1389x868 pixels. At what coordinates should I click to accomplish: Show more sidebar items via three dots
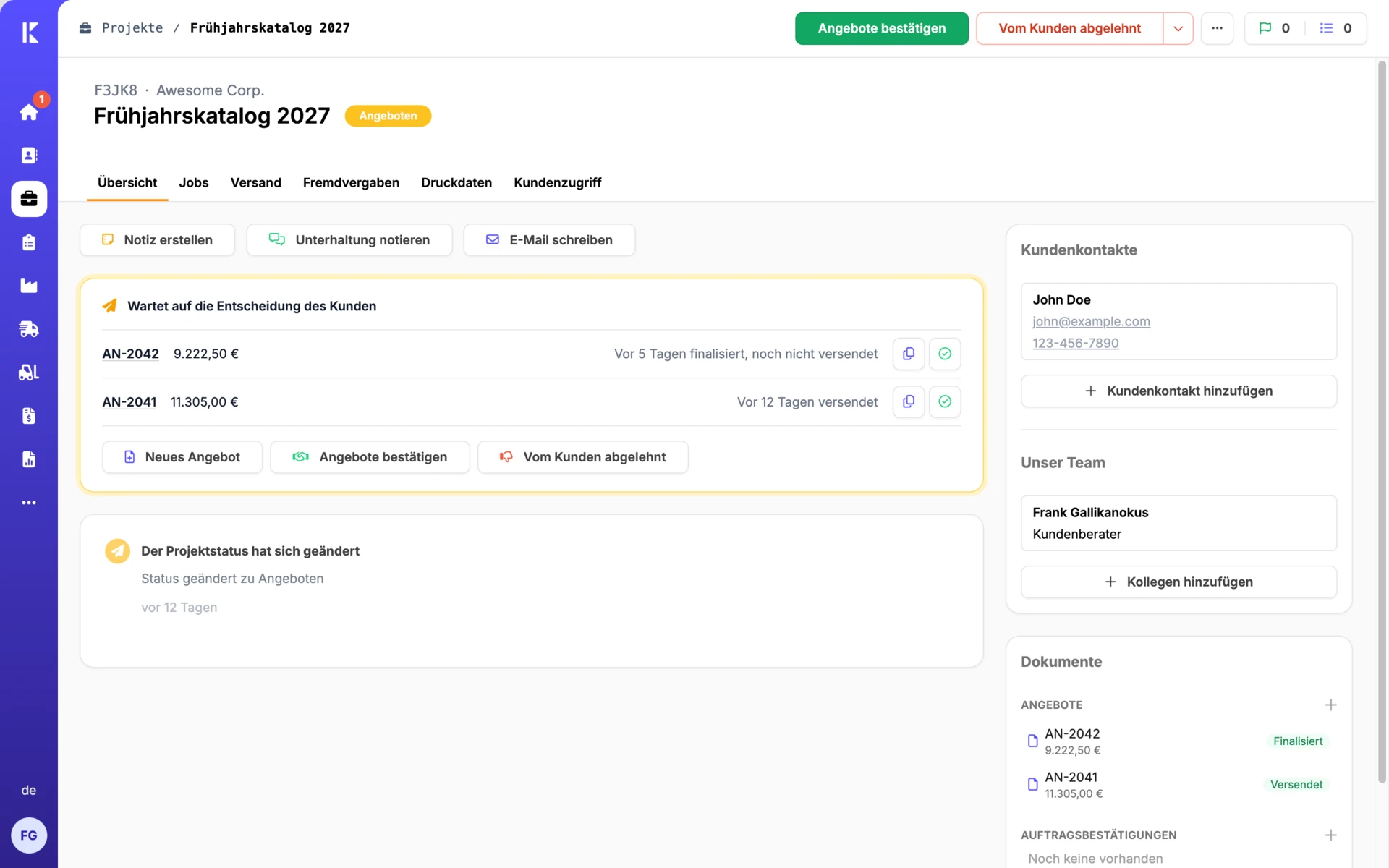click(29, 503)
